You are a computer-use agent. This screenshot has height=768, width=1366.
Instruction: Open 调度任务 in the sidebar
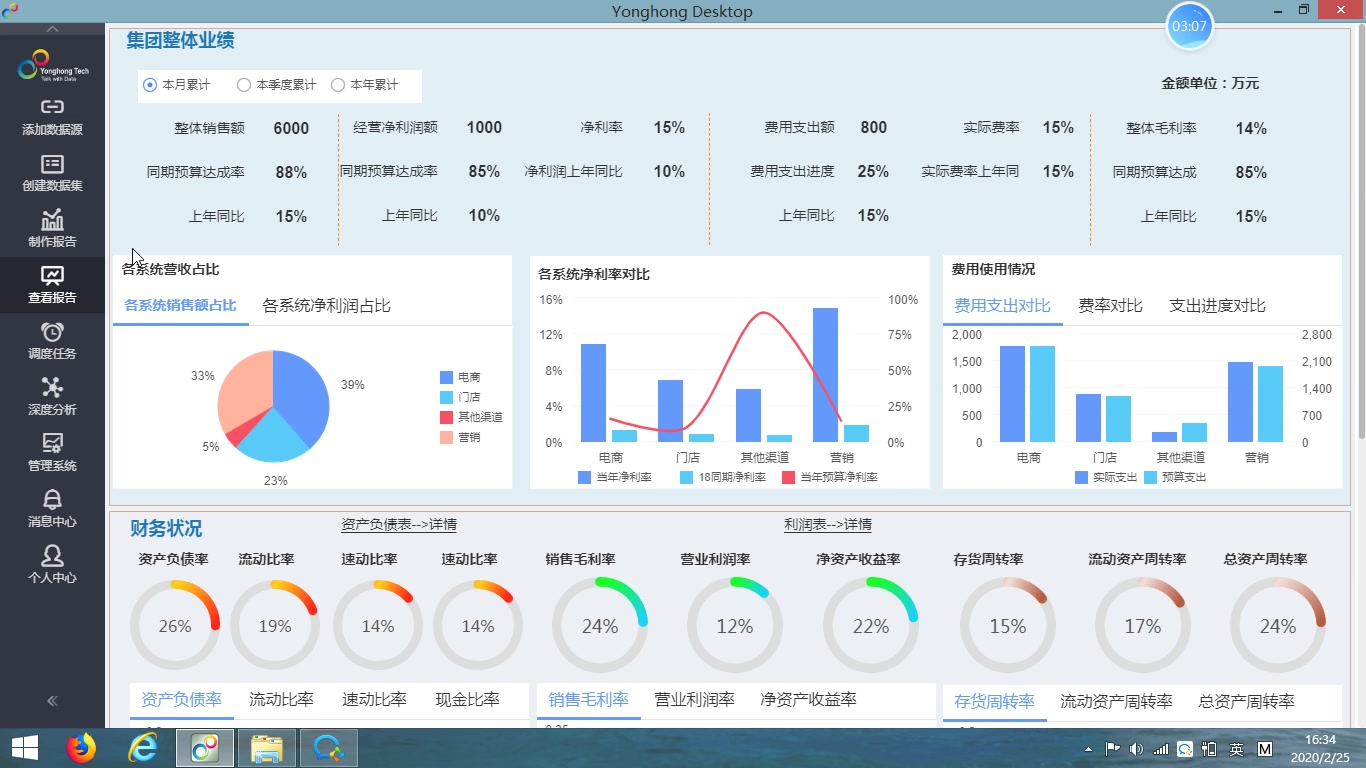pyautogui.click(x=52, y=341)
